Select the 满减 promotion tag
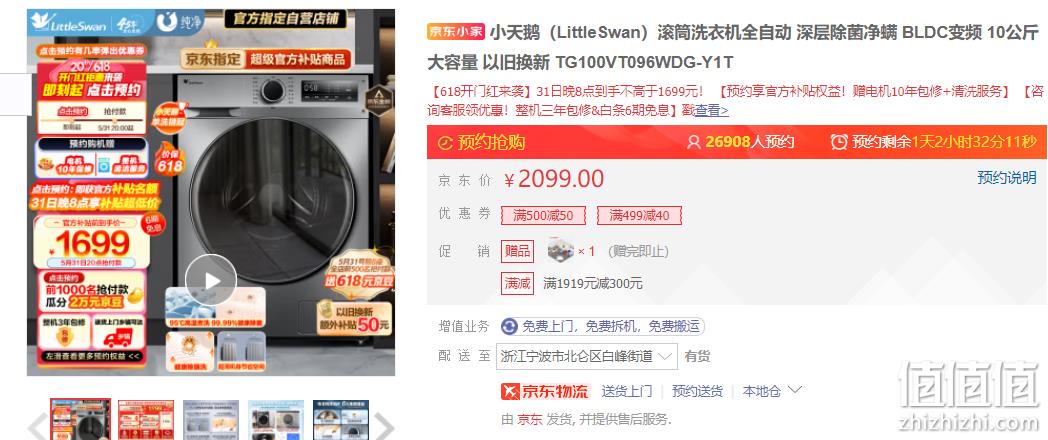 click(518, 284)
